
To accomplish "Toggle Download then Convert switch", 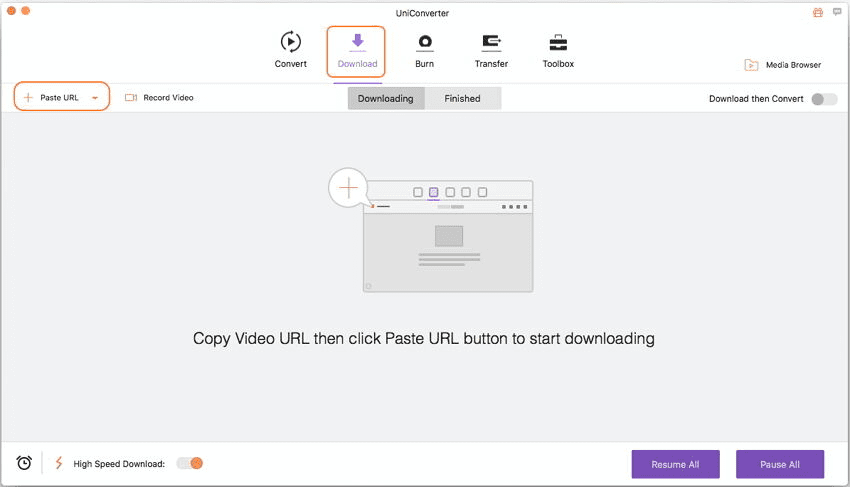I will coord(824,99).
